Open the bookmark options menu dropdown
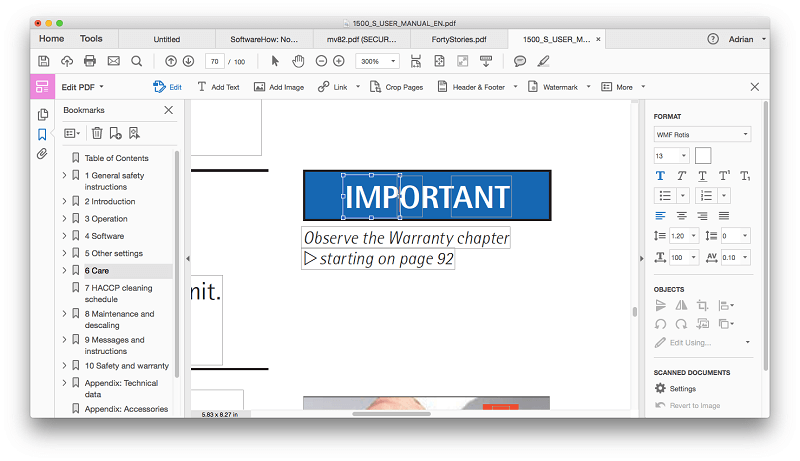Viewport: 800px width, 461px height. click(72, 133)
